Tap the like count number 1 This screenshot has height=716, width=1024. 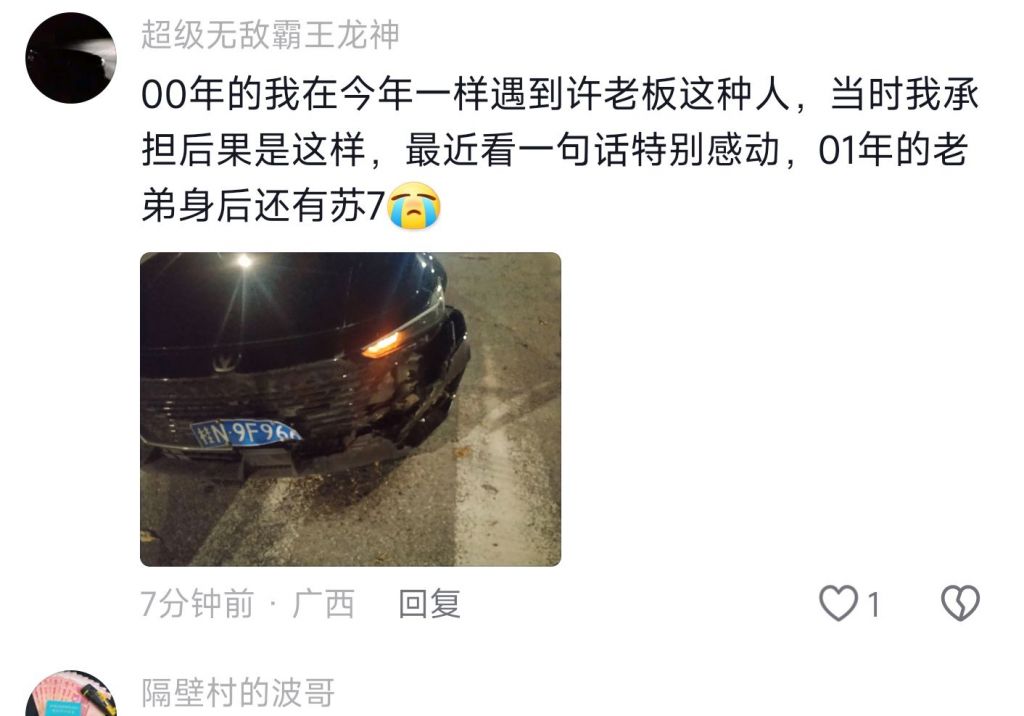pyautogui.click(x=873, y=604)
